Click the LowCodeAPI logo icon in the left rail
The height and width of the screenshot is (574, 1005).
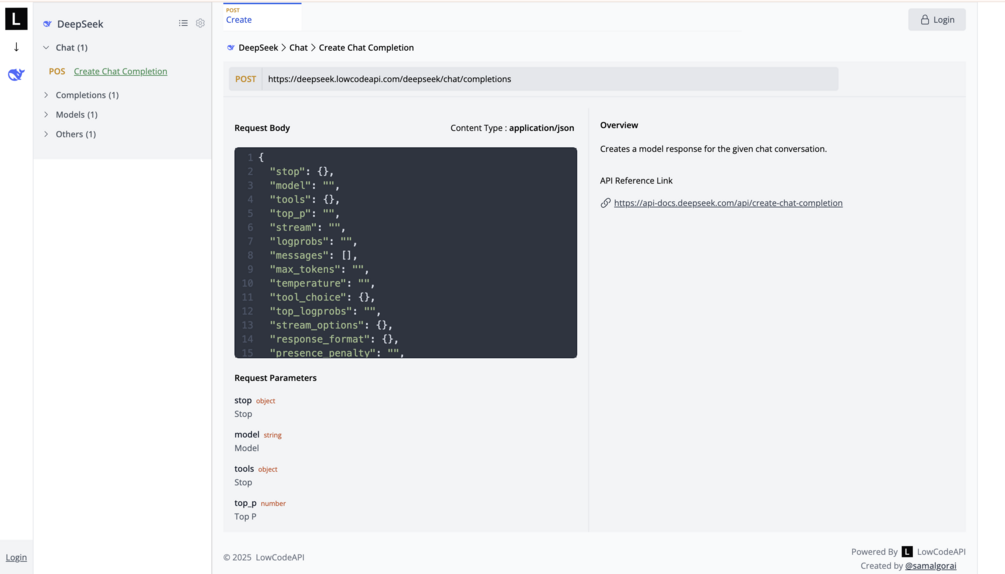pos(16,18)
